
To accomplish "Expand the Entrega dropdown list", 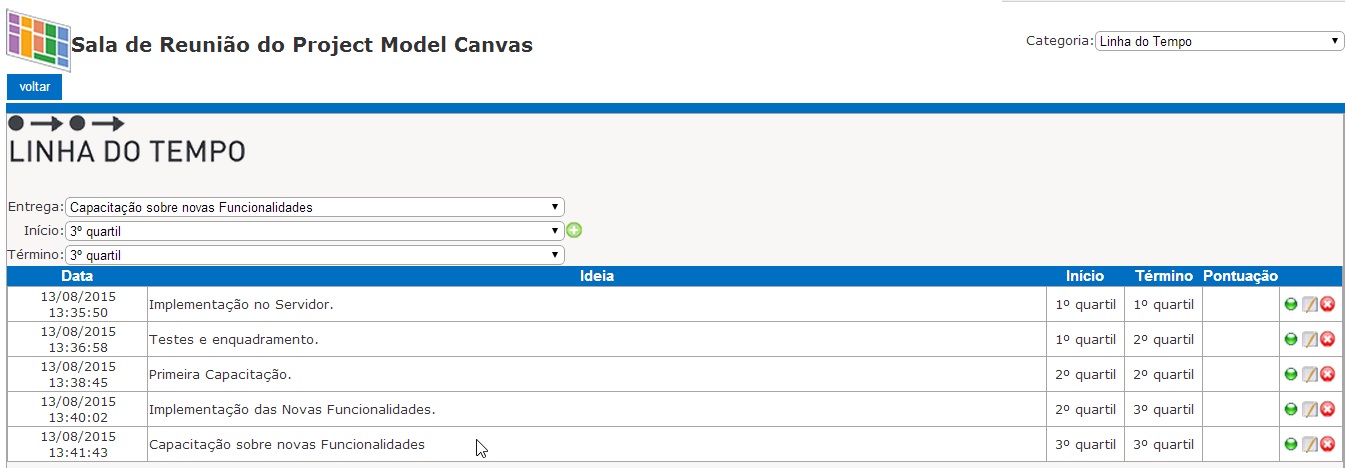I will click(314, 207).
